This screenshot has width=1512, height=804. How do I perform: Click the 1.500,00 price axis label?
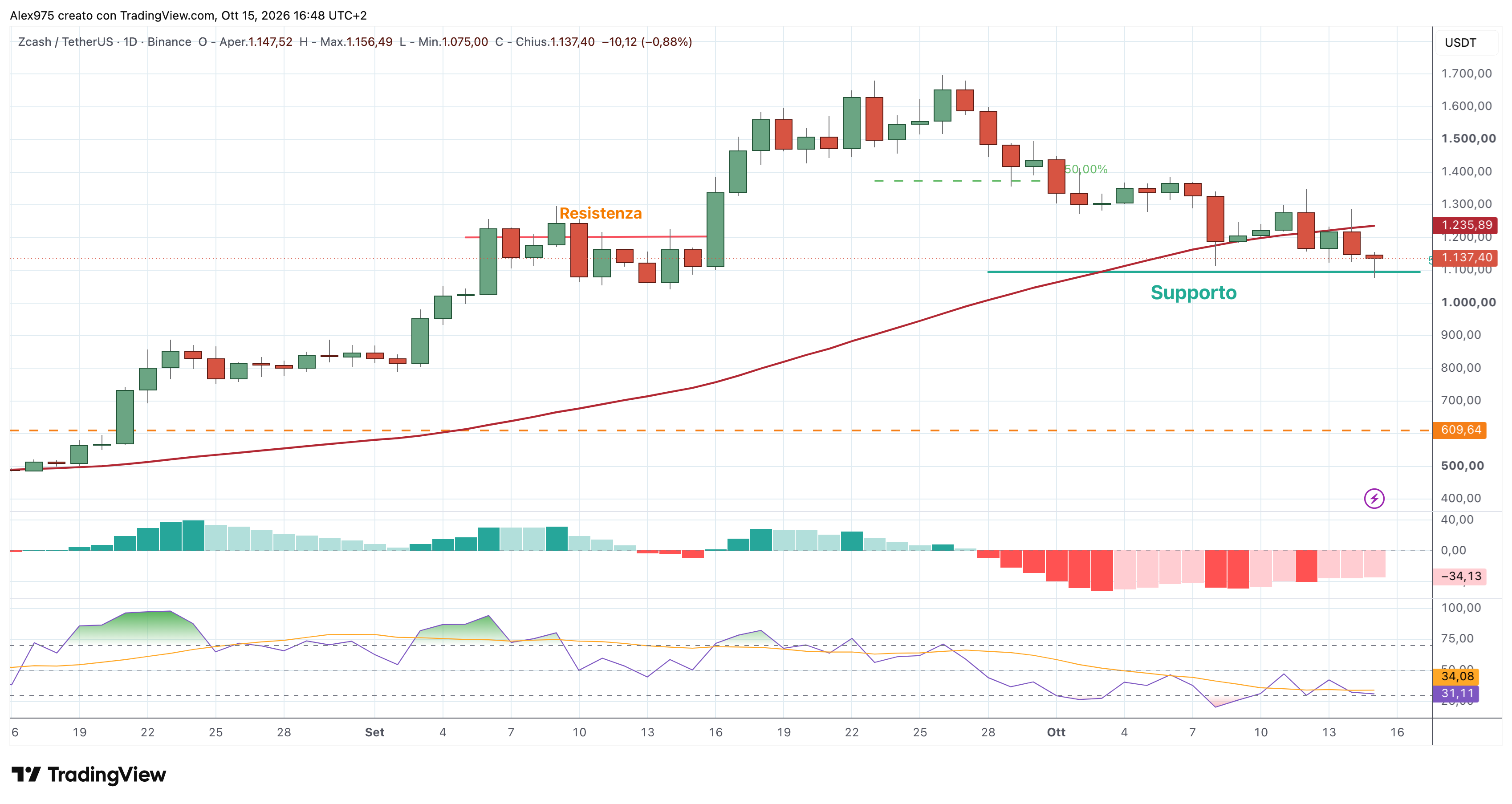(x=1468, y=138)
